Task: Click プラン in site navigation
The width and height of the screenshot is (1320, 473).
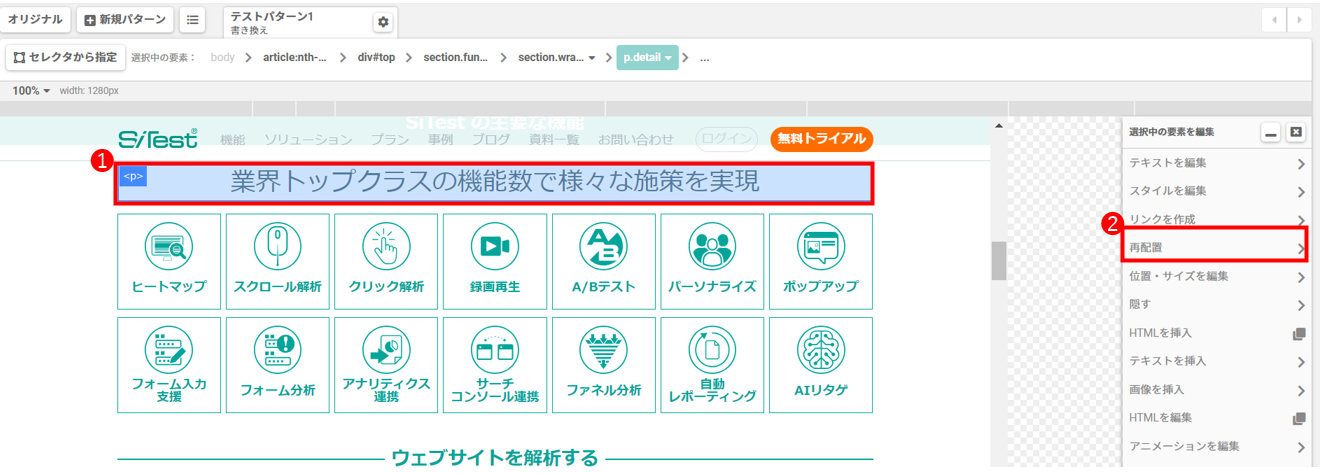Action: coord(390,140)
